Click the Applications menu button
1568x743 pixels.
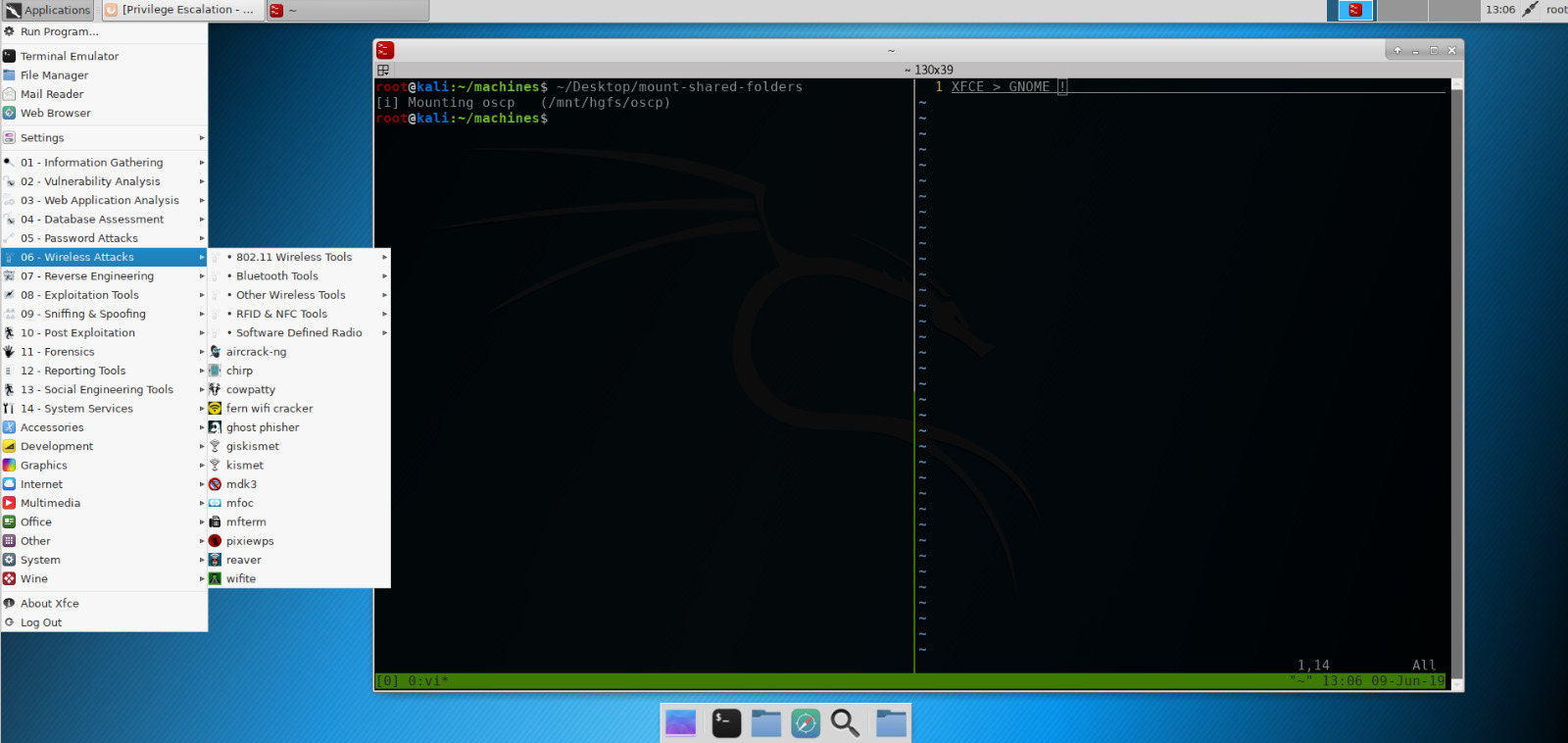click(48, 10)
